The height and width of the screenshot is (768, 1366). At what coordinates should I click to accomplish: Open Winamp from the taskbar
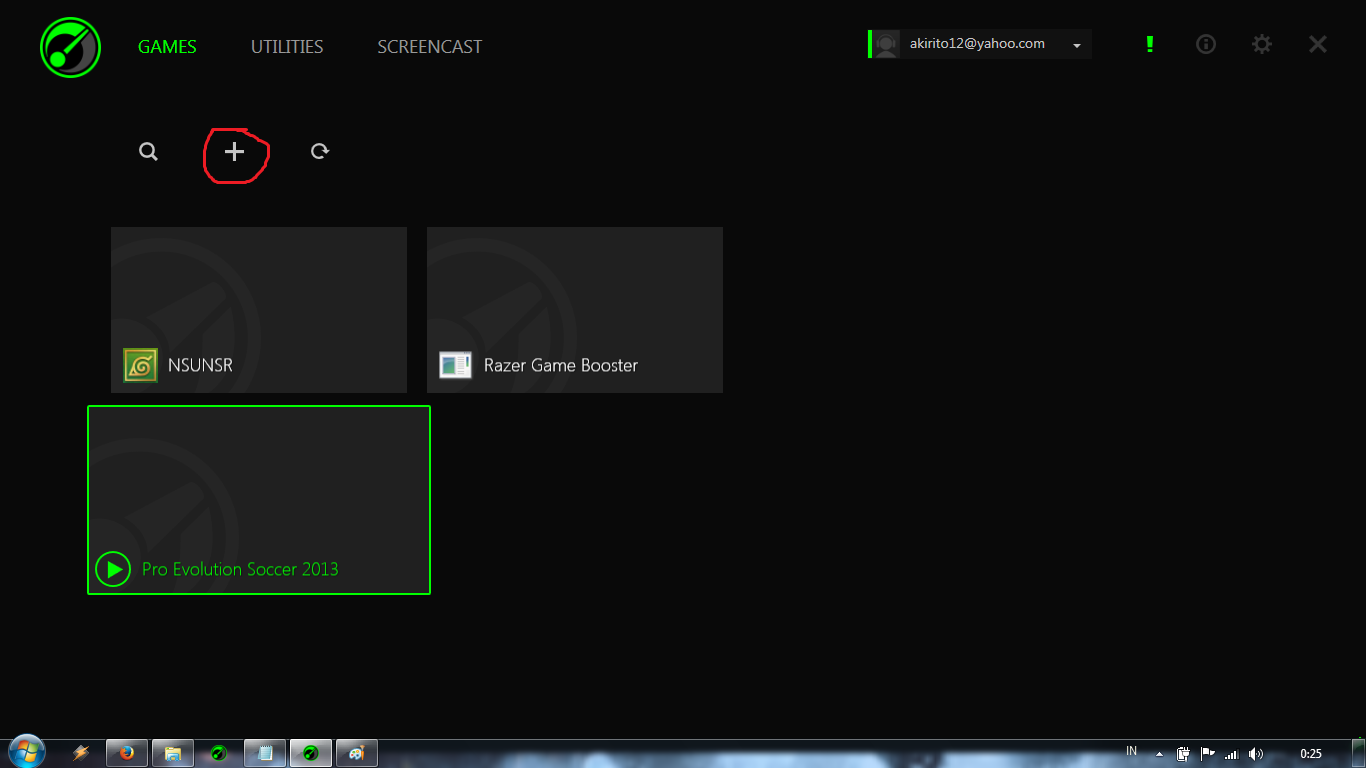tap(82, 753)
